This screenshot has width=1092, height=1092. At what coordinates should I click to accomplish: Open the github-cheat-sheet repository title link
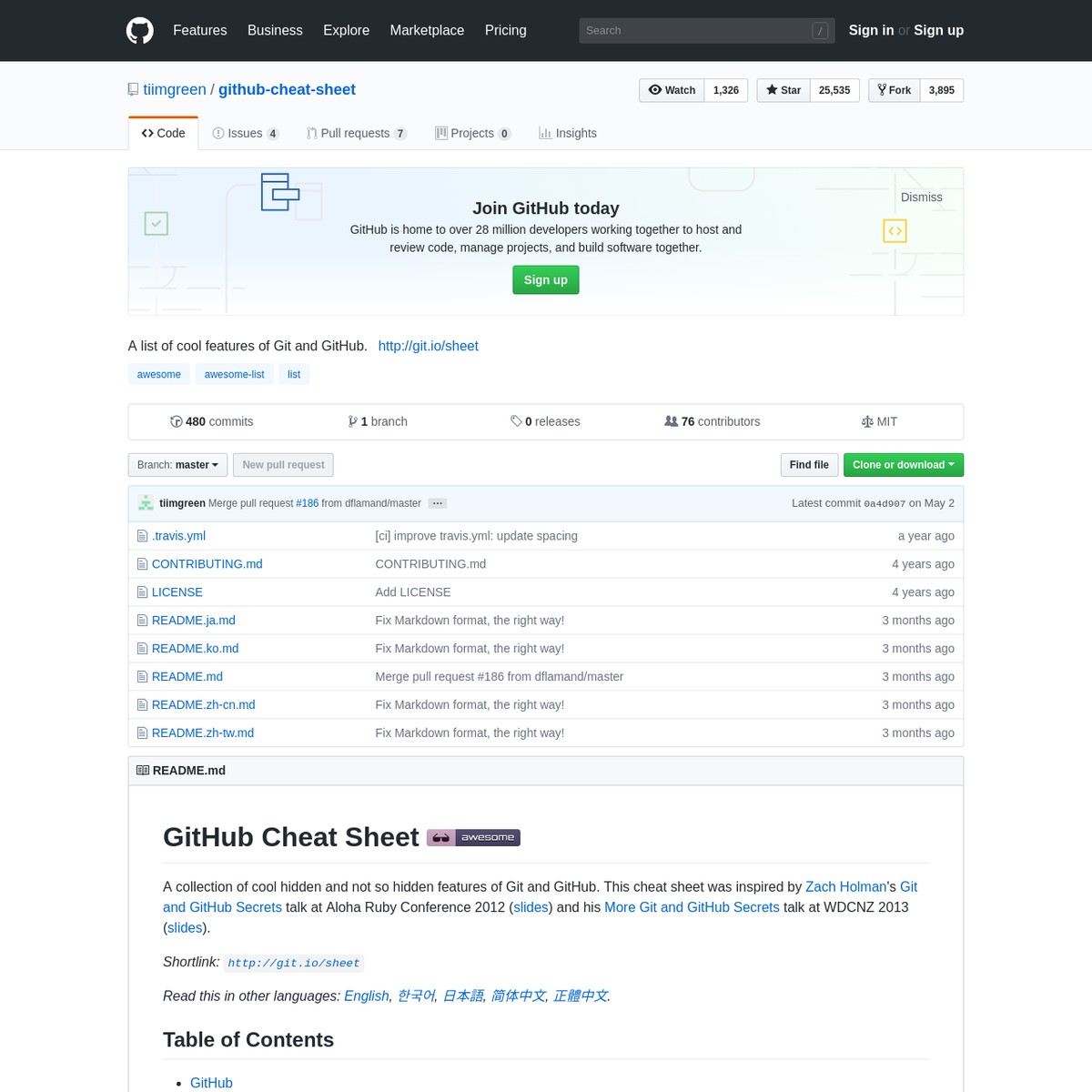point(287,89)
